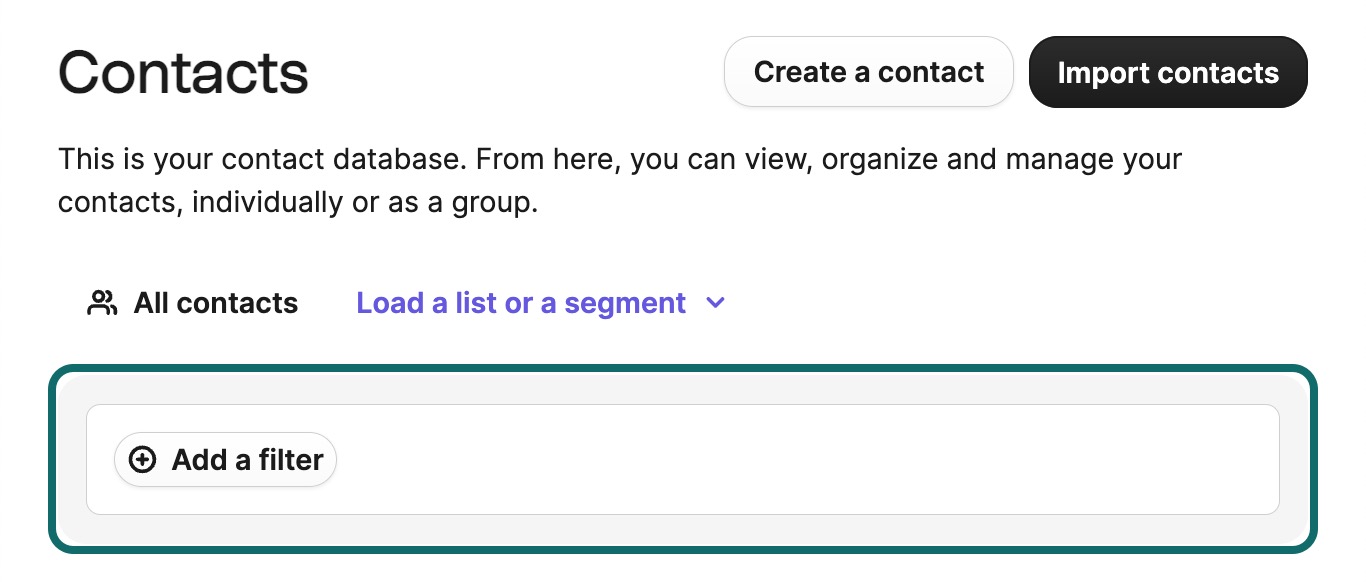This screenshot has height=582, width=1366.
Task: Select the circled plus symbol in filter button
Action: [143, 459]
